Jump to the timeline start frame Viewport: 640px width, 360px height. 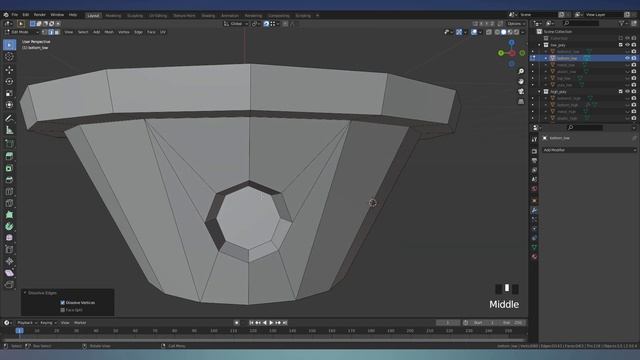pos(251,322)
